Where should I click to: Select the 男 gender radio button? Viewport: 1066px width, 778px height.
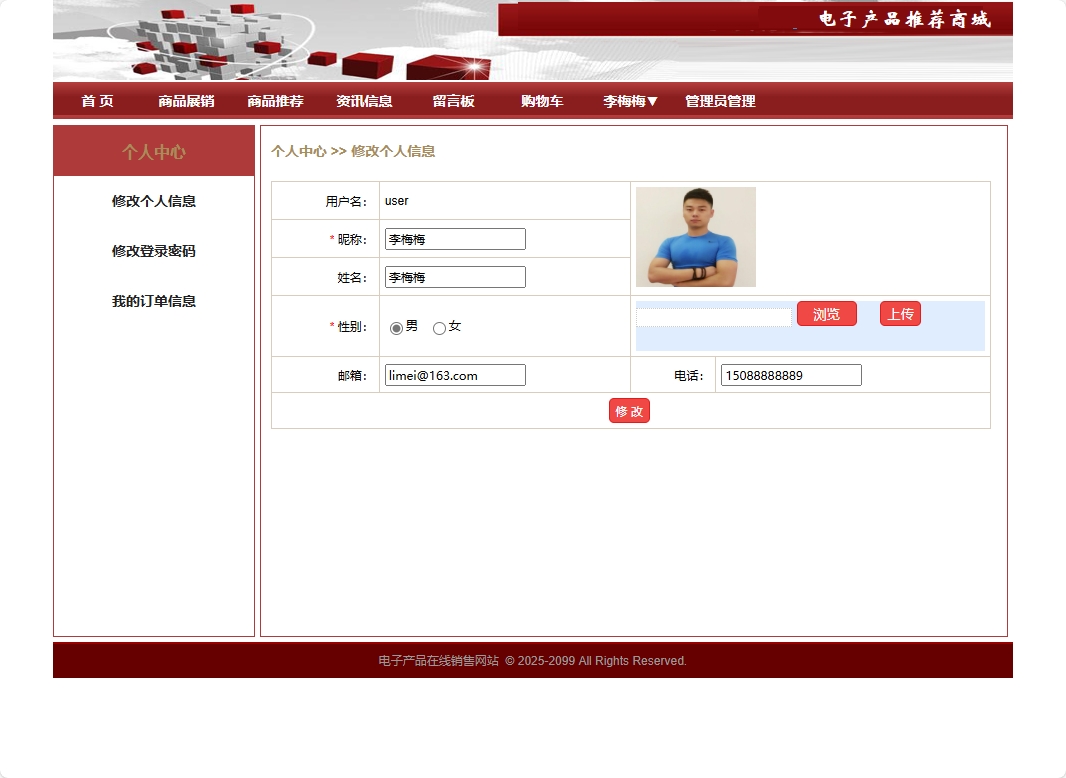[x=395, y=327]
